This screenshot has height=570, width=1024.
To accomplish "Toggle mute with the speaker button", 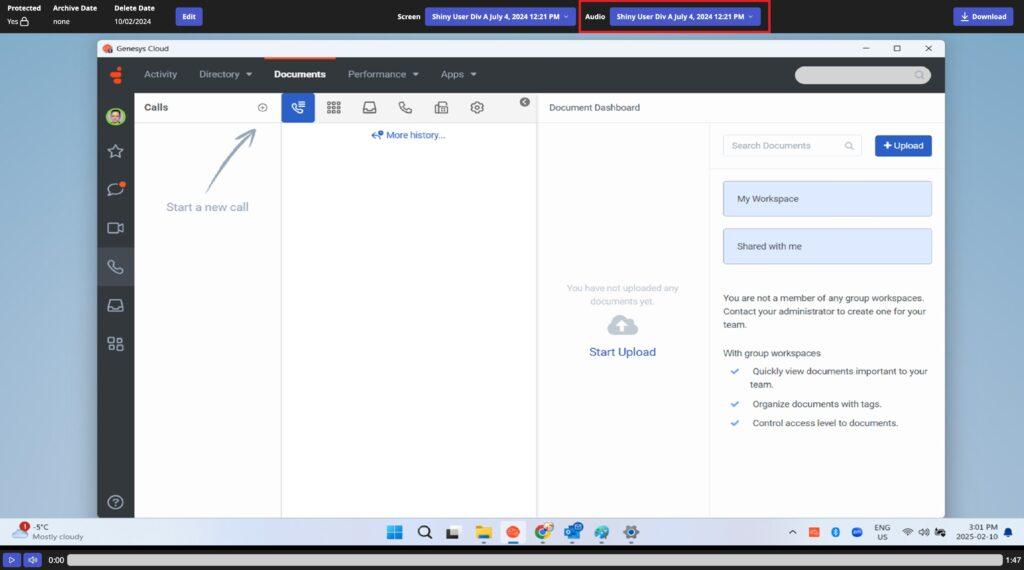I will (x=33, y=560).
